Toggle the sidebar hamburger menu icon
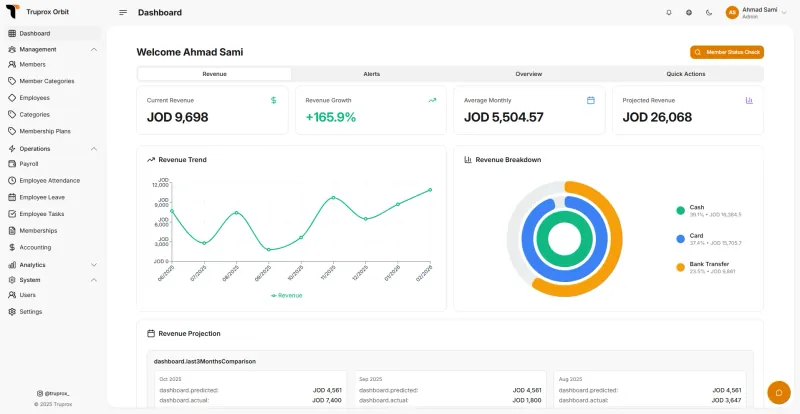Viewport: 800px width, 414px height. click(123, 13)
